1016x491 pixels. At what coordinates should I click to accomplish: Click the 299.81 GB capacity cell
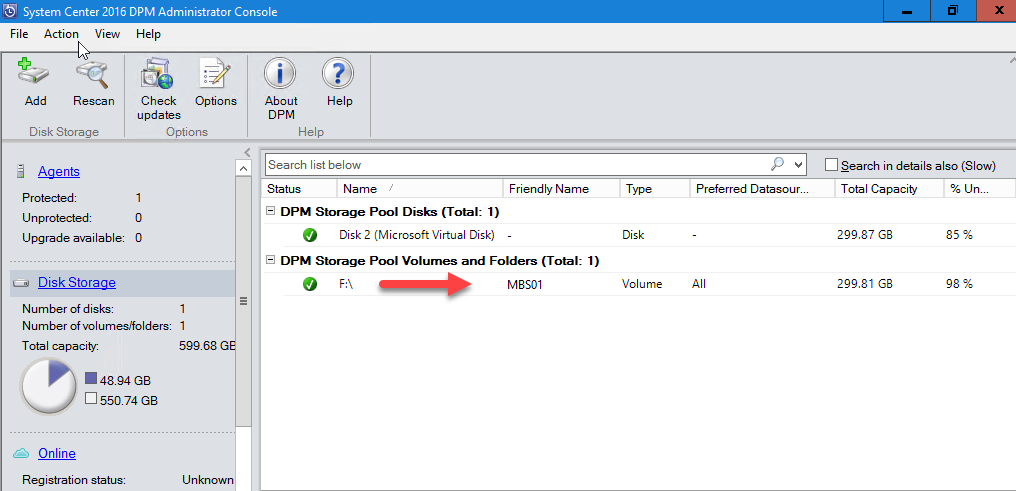[x=865, y=284]
